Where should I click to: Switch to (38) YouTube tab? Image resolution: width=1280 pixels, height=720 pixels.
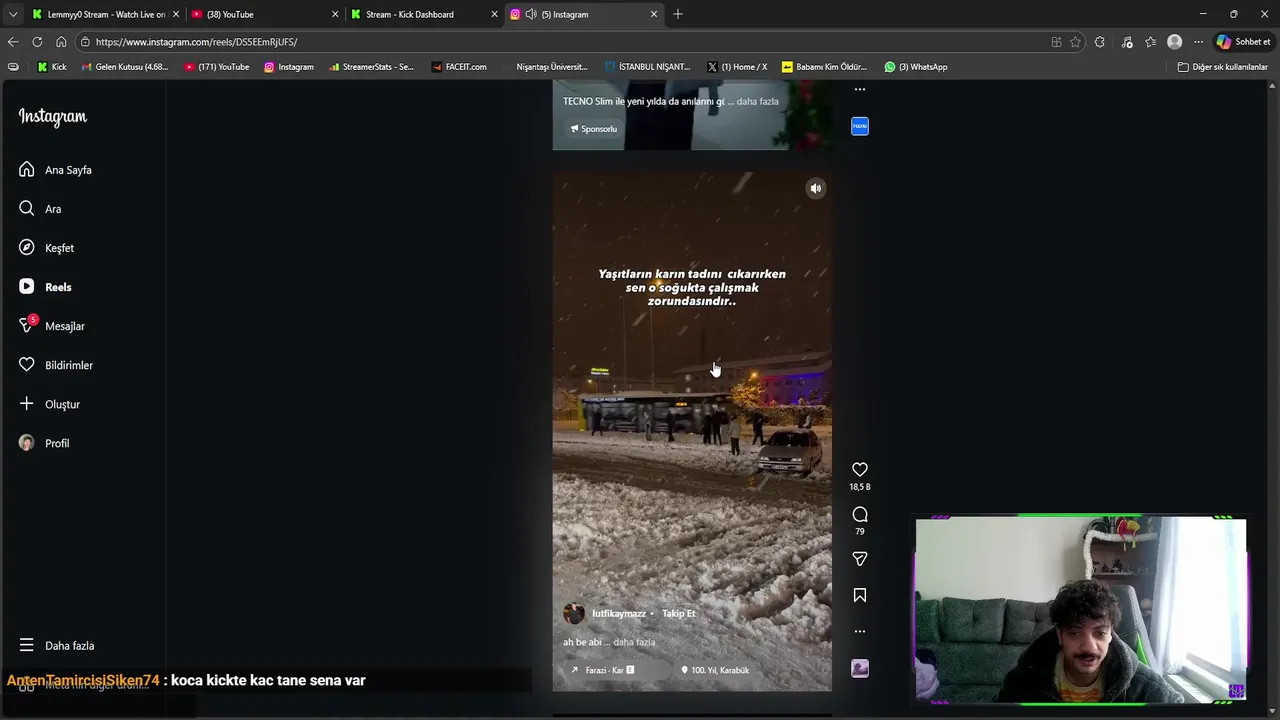[265, 14]
